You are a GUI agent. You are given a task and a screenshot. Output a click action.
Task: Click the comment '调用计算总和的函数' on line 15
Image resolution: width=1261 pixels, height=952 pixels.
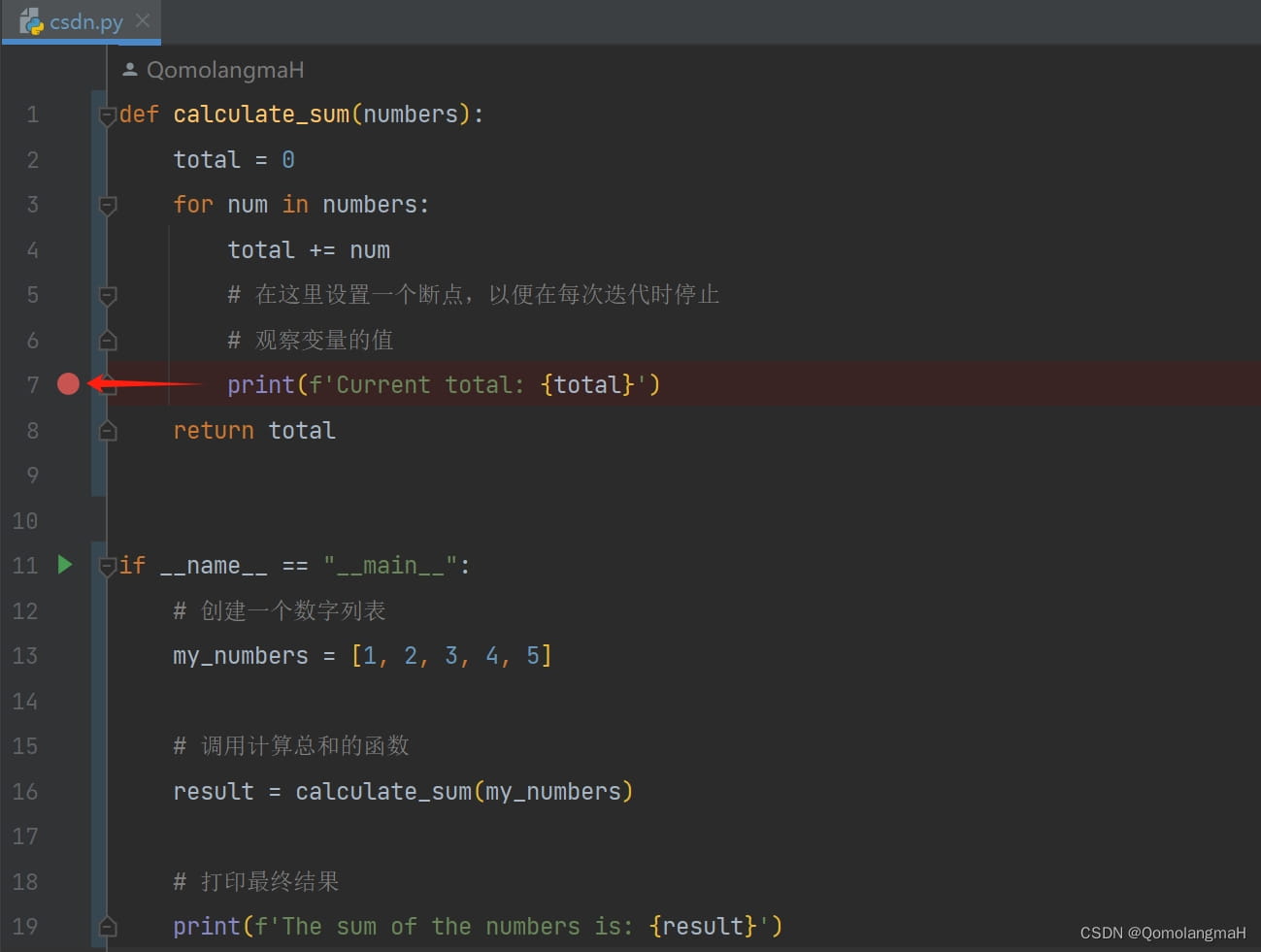click(x=305, y=746)
